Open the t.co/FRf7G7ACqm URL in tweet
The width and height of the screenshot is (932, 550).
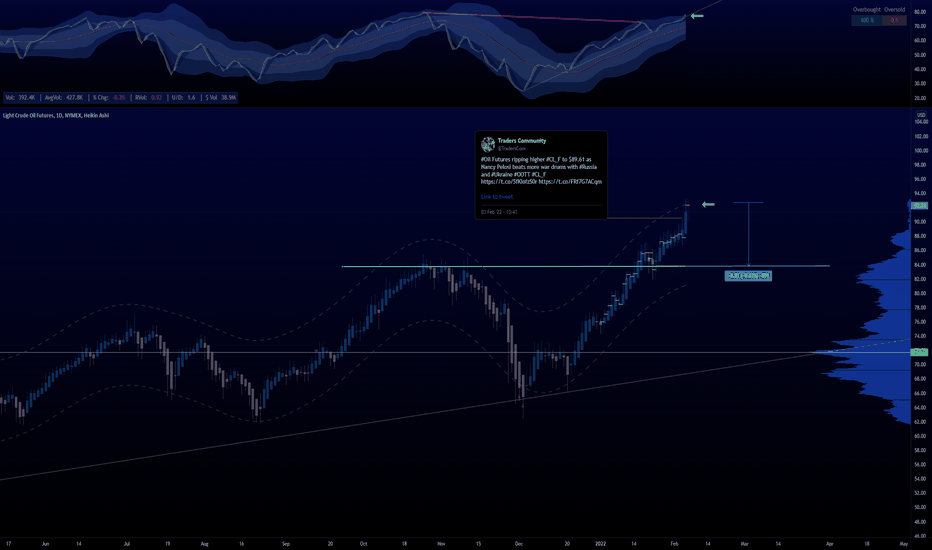click(570, 182)
